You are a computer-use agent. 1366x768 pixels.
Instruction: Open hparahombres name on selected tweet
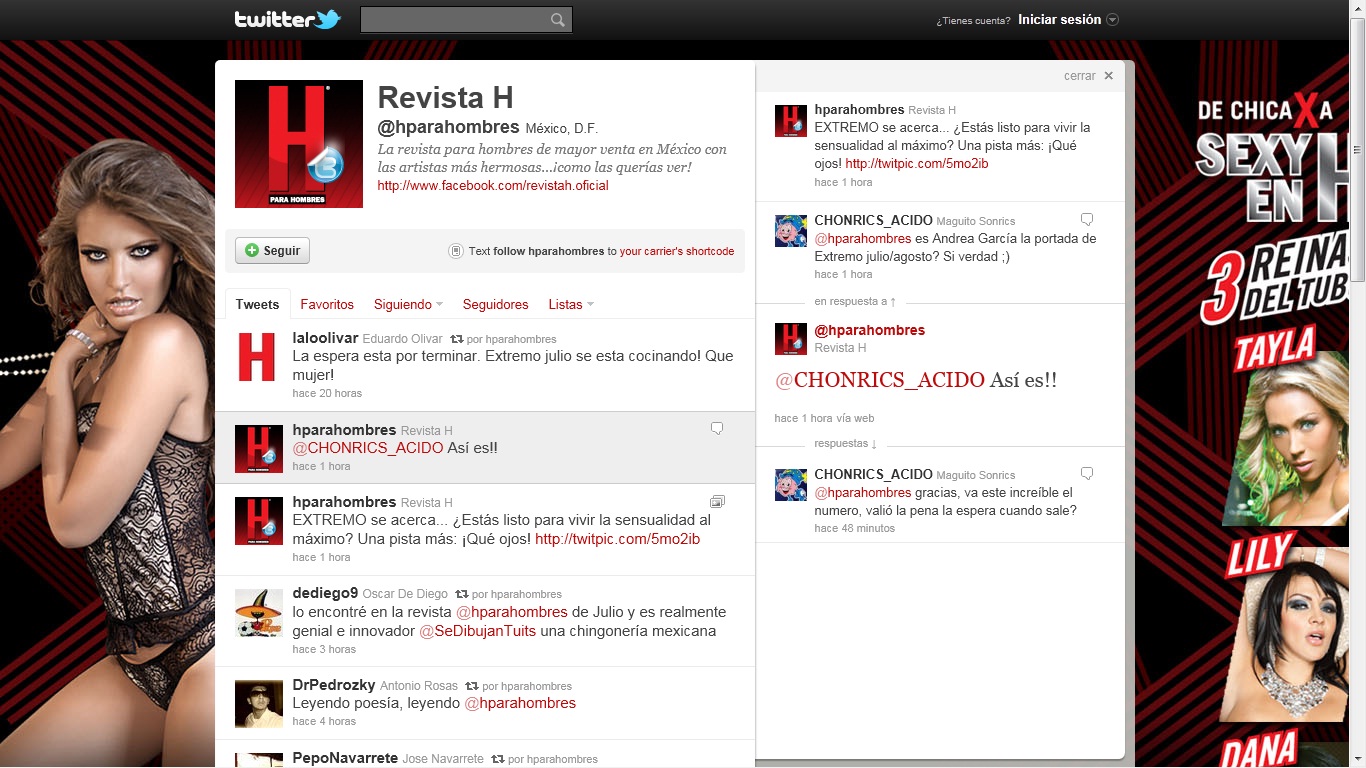tap(344, 429)
